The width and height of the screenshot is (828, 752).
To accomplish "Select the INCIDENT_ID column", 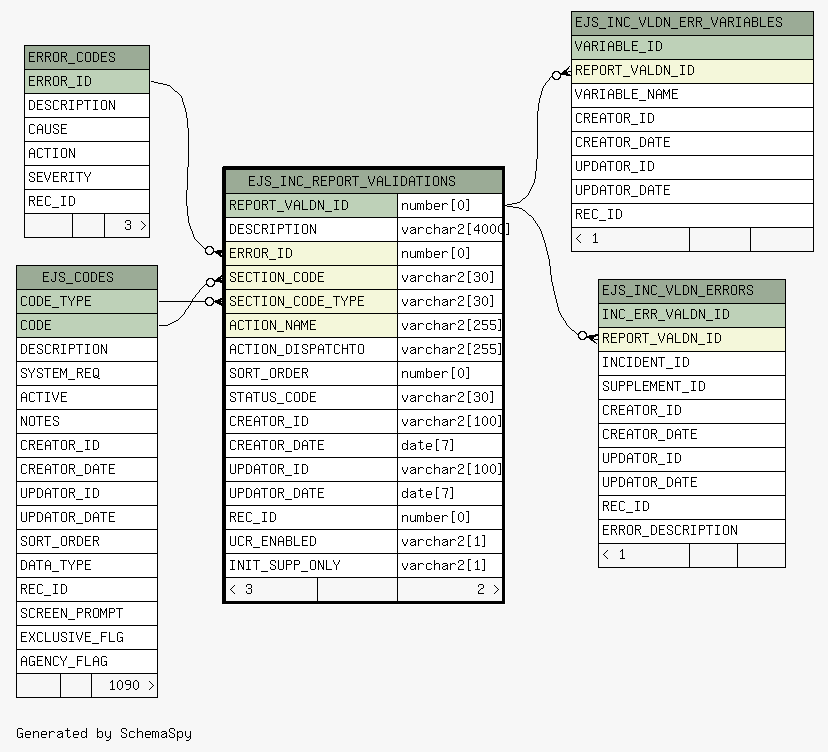I will [692, 363].
